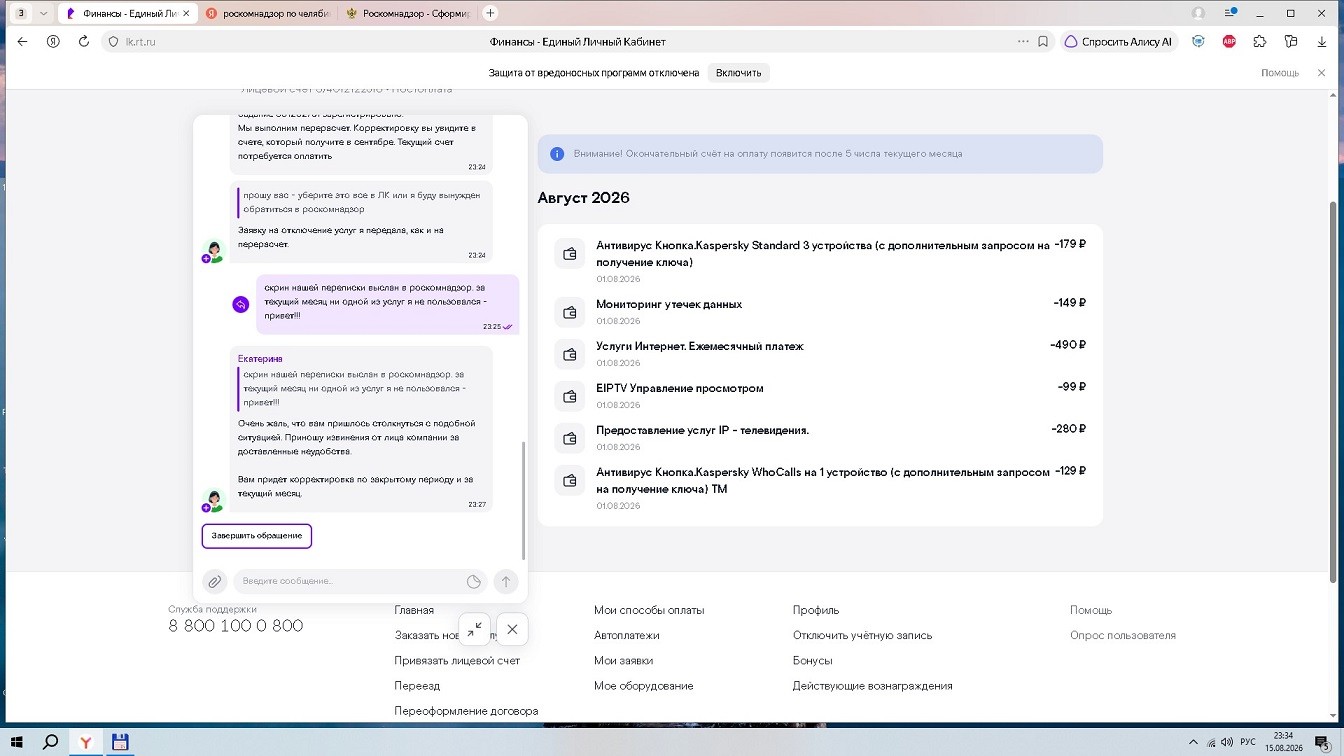This screenshot has height=756, width=1344.
Task: Click the info icon in the attention banner
Action: pyautogui.click(x=557, y=154)
